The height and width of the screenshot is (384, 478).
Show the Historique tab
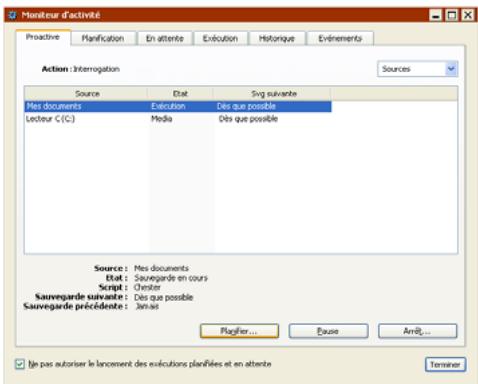click(x=277, y=38)
